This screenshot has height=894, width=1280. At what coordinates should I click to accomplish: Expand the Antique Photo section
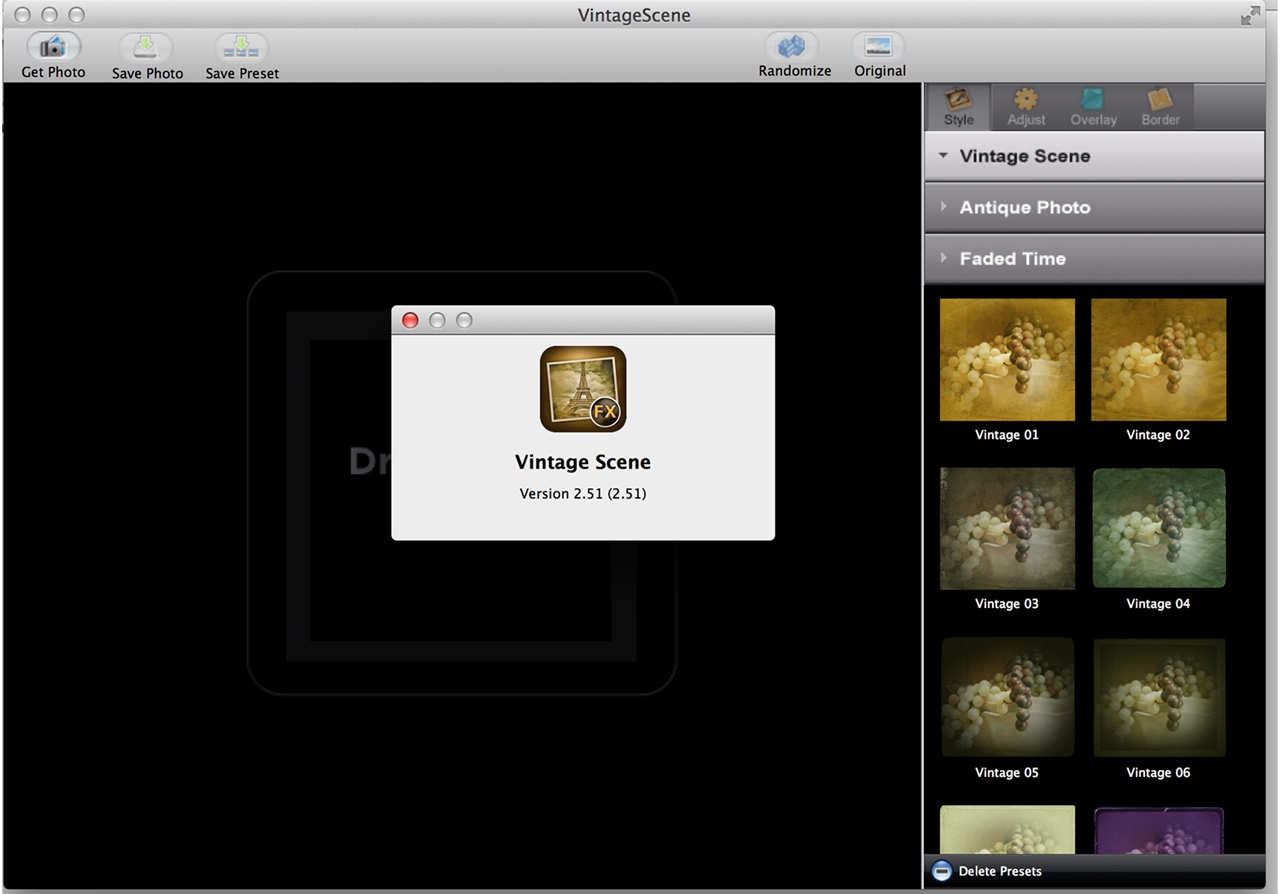click(x=1094, y=207)
